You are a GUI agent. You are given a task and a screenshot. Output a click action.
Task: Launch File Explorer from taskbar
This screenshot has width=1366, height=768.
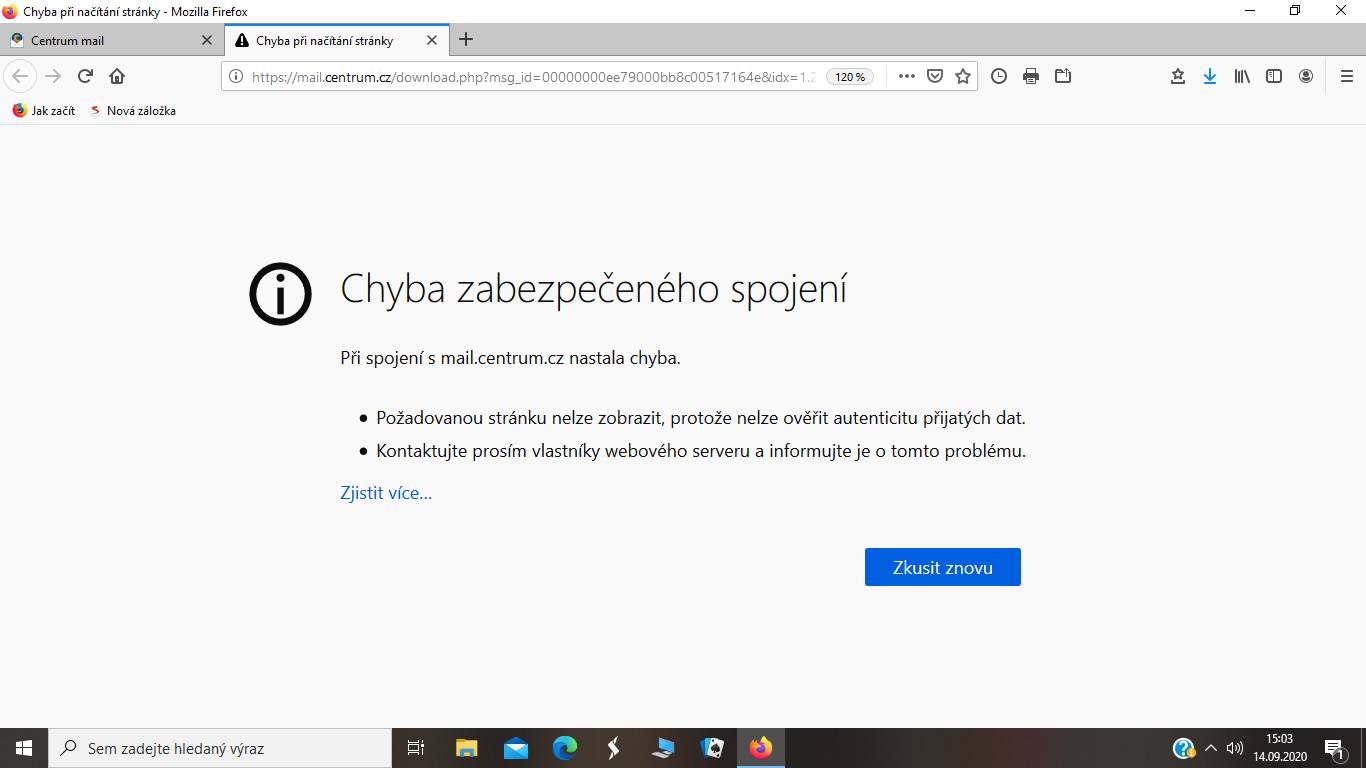pyautogui.click(x=466, y=748)
